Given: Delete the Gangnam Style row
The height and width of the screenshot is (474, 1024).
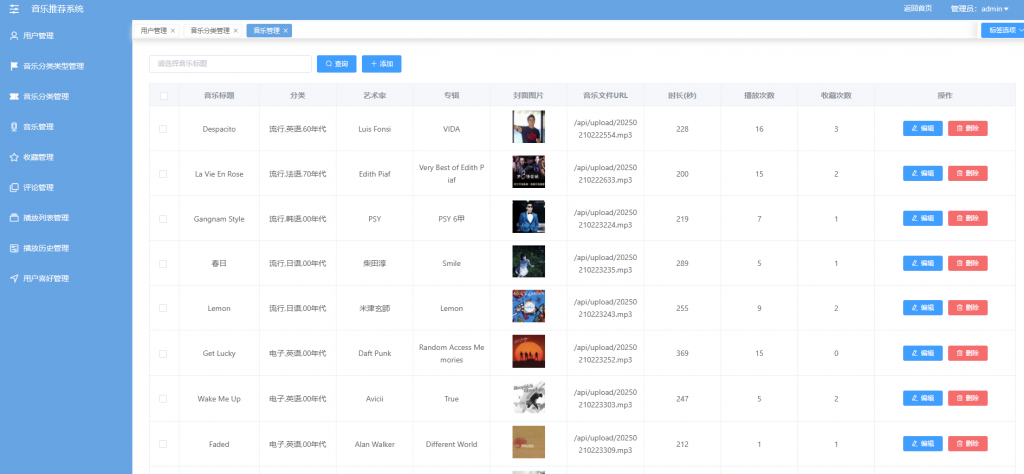Looking at the screenshot, I should [967, 218].
